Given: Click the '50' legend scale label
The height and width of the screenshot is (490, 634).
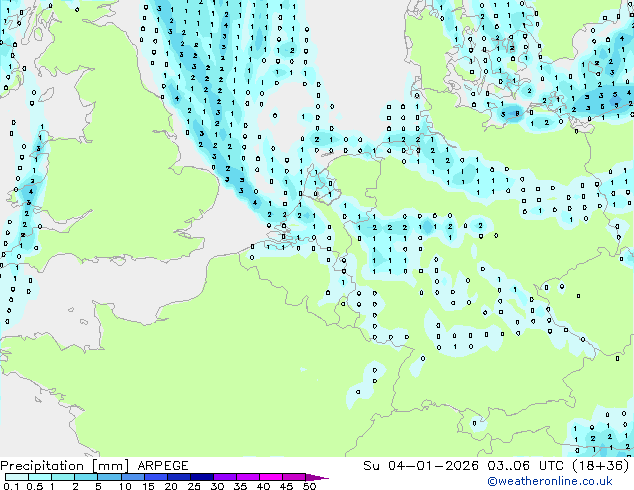Looking at the screenshot, I should (309, 486).
